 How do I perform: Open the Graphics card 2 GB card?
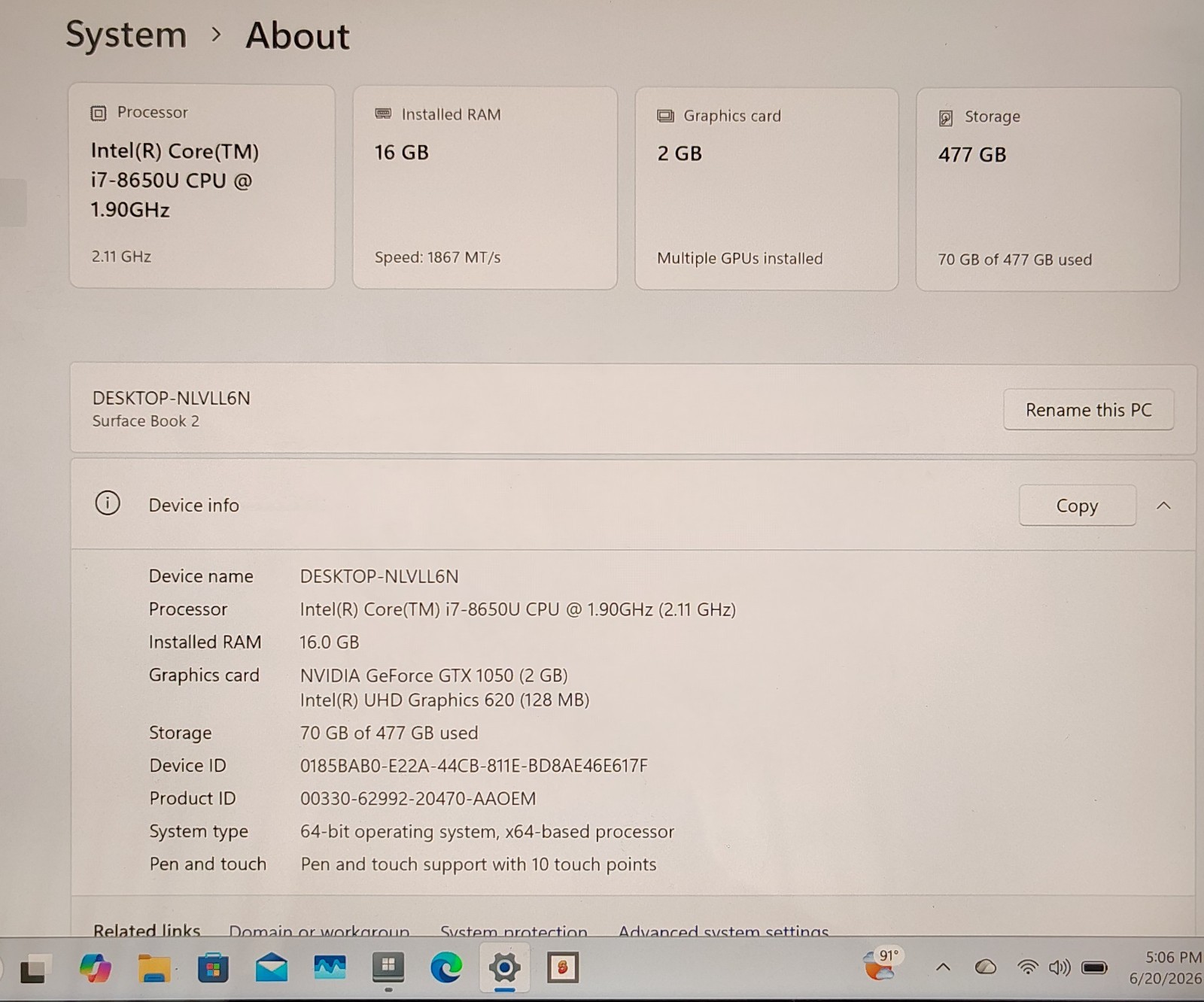tap(766, 189)
